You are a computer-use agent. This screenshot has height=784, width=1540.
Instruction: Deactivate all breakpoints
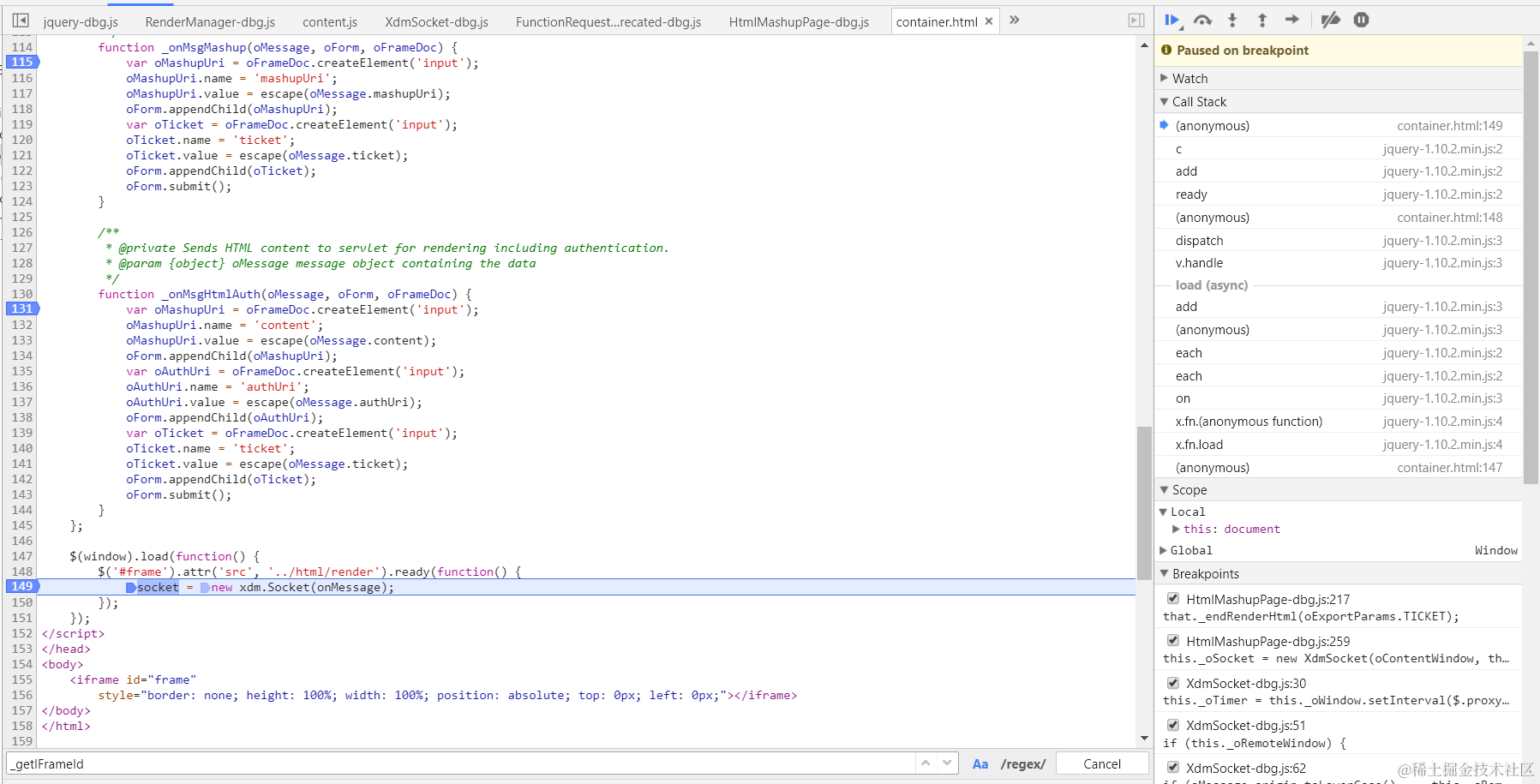point(1330,20)
